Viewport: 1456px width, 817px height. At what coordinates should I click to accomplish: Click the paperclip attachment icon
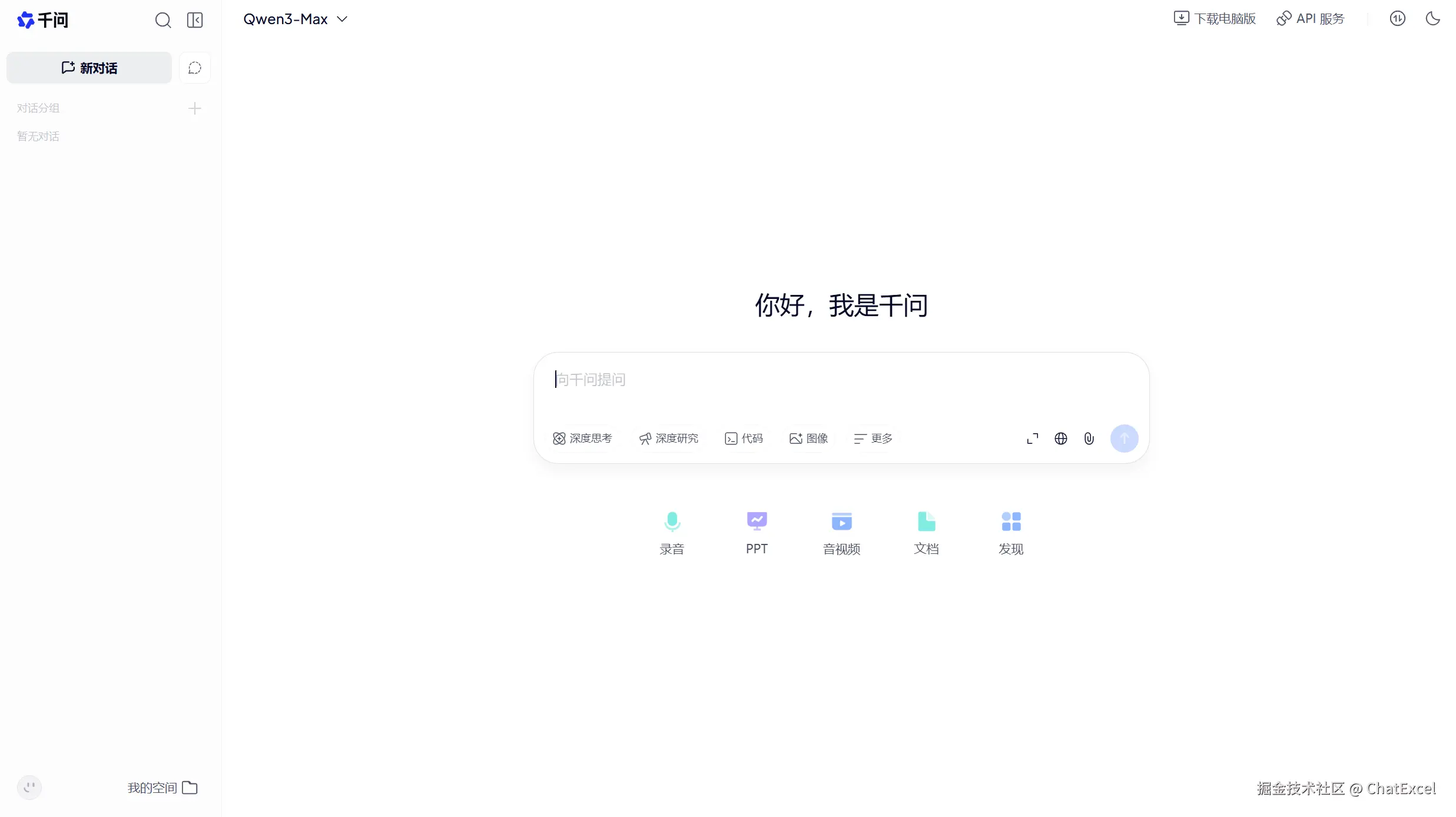click(1089, 439)
